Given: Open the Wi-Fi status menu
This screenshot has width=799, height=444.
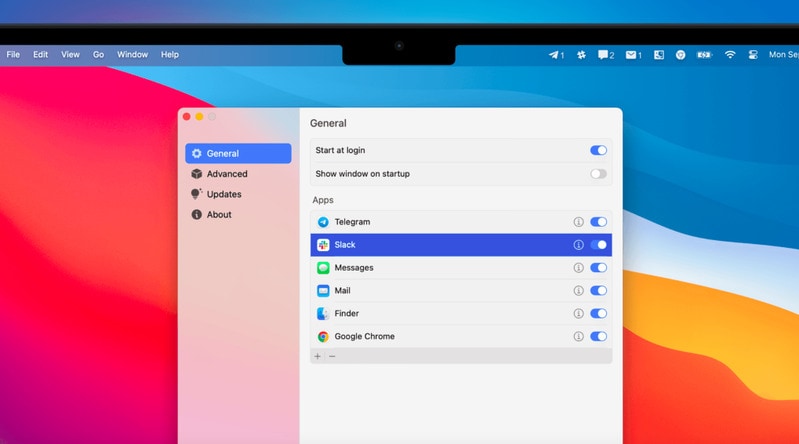Looking at the screenshot, I should 730,55.
